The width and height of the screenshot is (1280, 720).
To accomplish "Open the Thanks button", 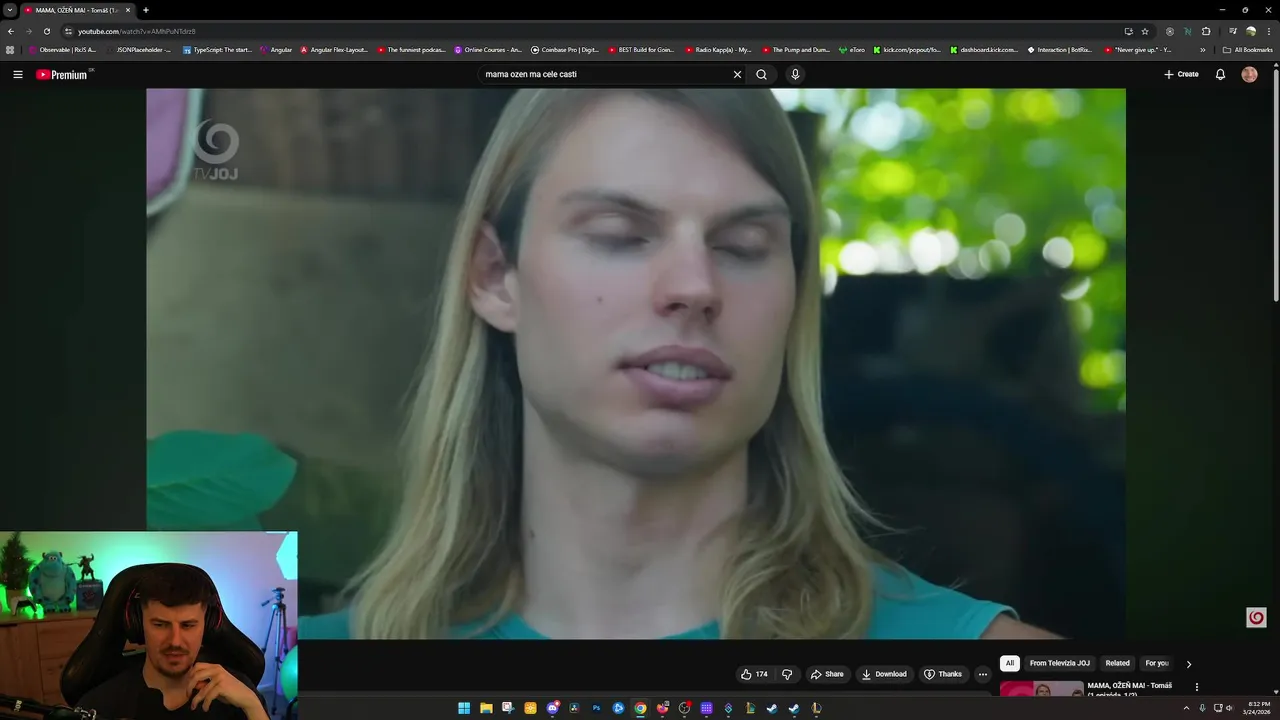I will pos(943,674).
